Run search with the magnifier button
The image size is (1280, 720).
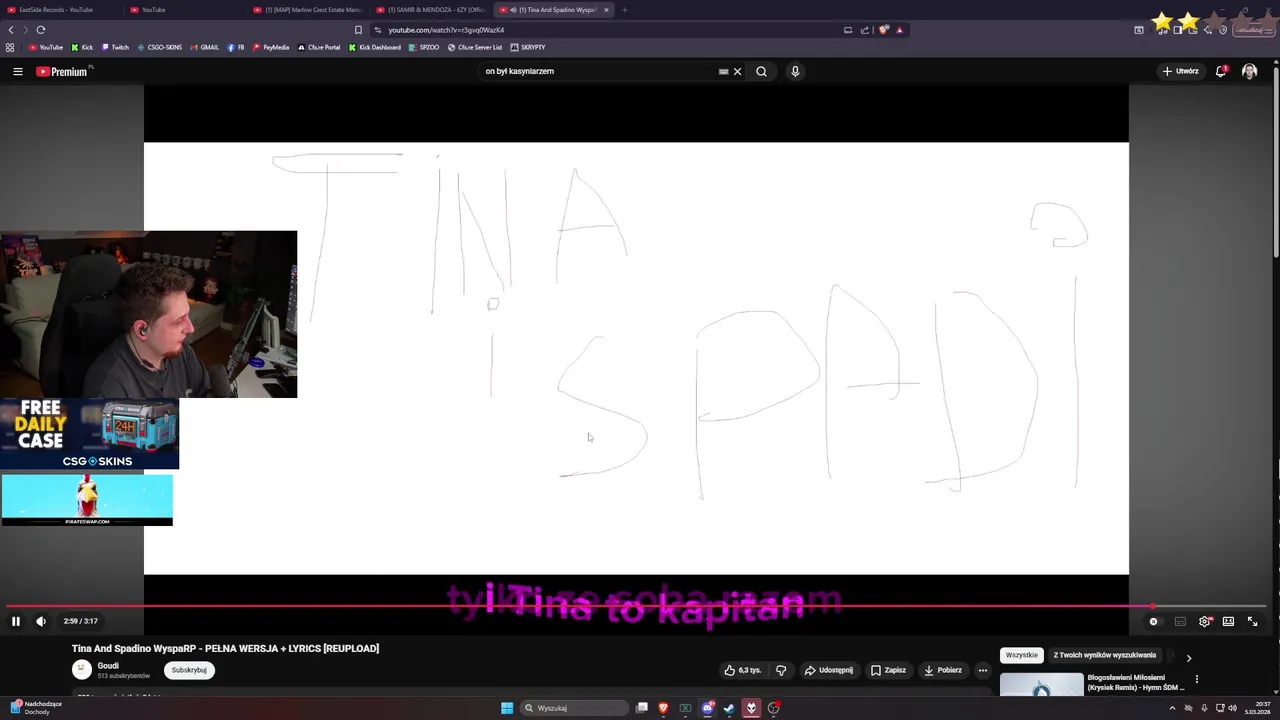pyautogui.click(x=761, y=71)
